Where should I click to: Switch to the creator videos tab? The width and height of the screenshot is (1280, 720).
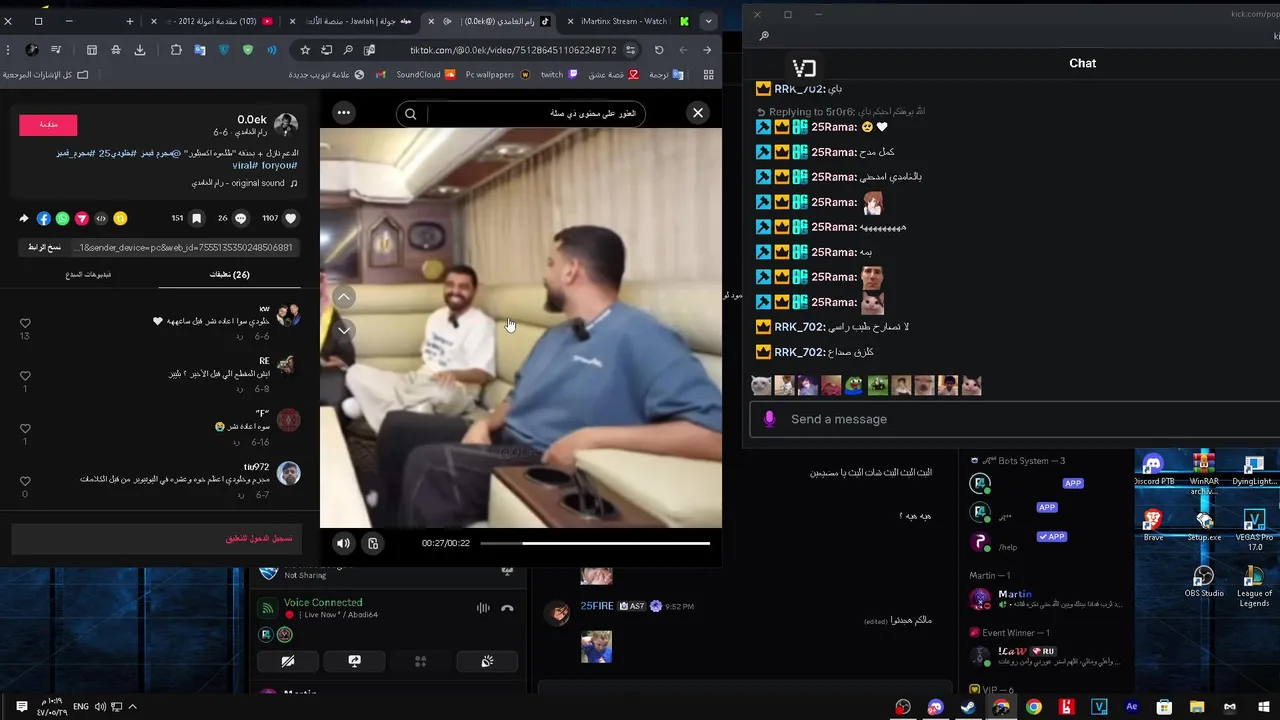coord(89,274)
